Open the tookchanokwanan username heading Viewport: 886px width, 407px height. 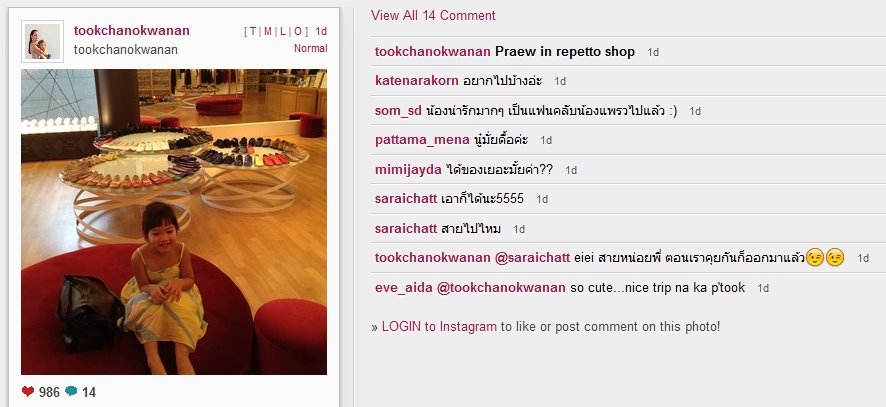(x=132, y=31)
